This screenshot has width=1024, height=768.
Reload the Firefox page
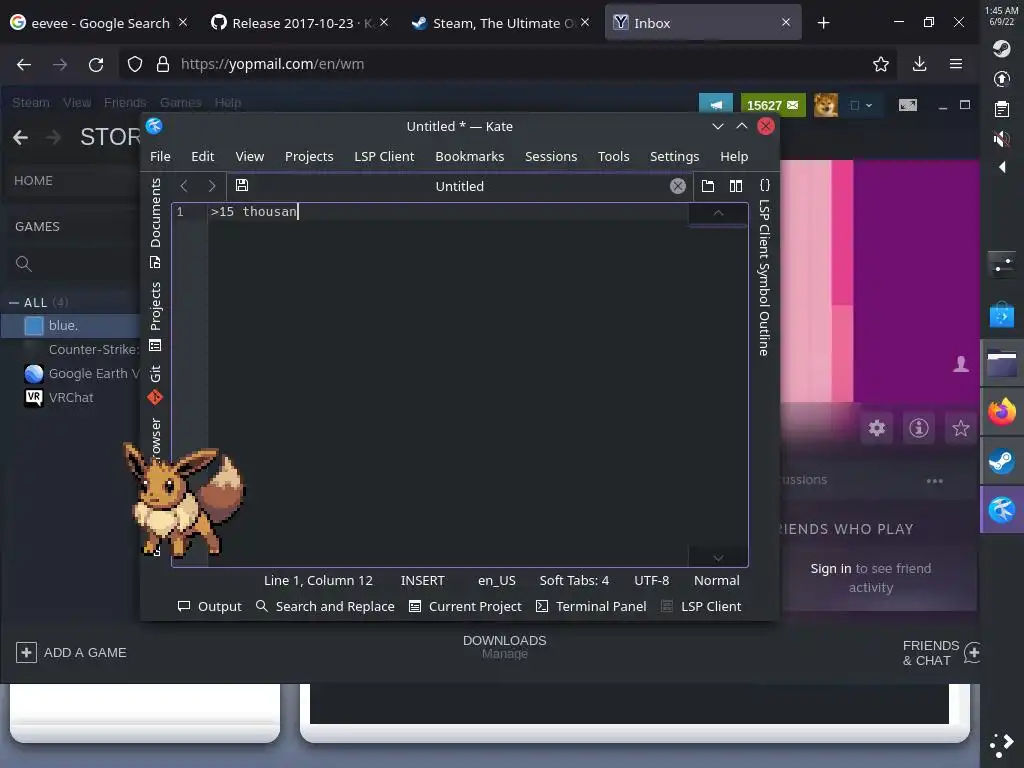click(96, 64)
